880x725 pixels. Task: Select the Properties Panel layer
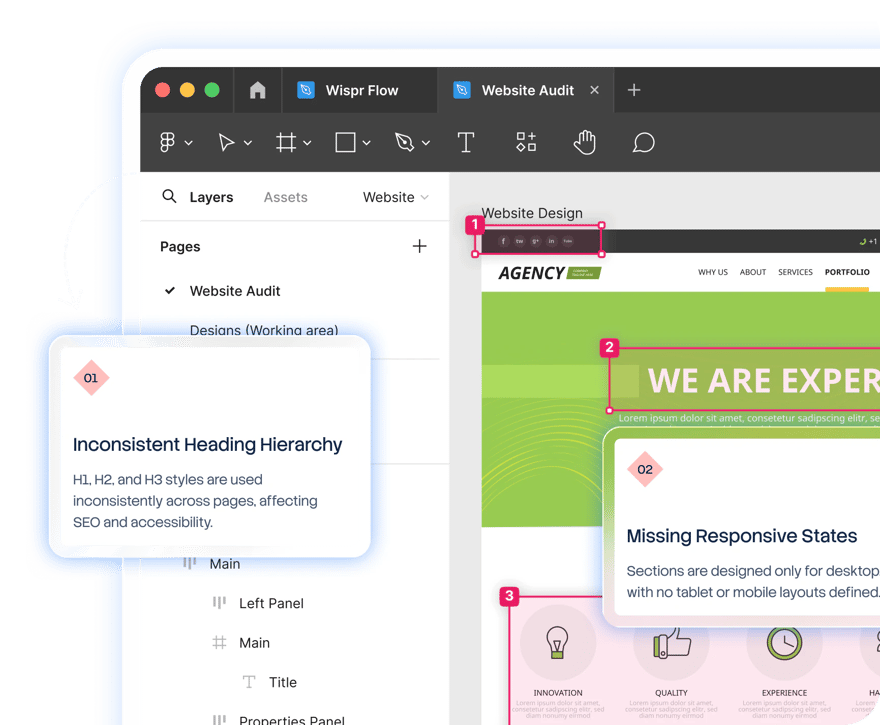pyautogui.click(x=292, y=719)
